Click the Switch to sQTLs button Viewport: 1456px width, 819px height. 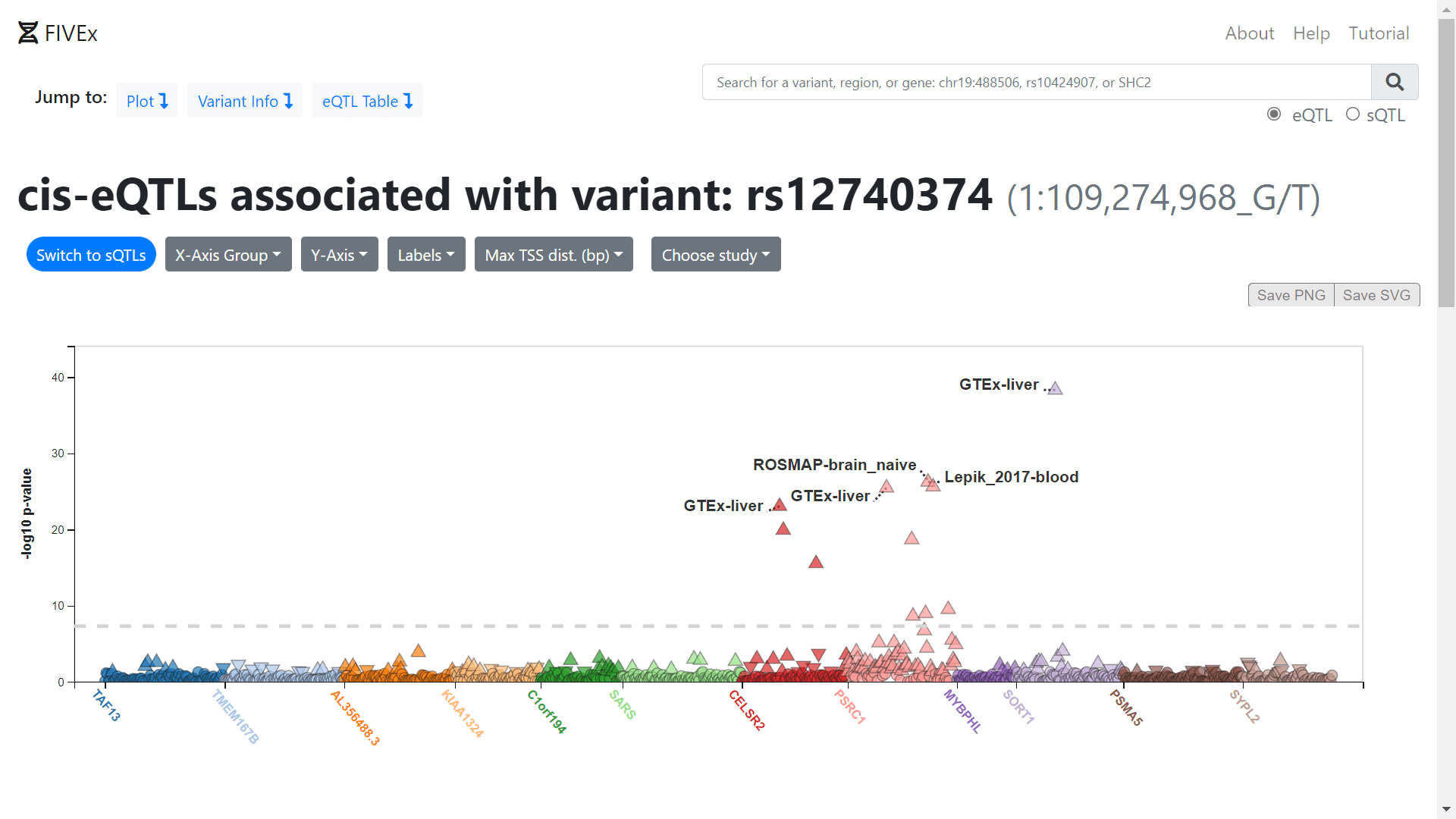[x=90, y=254]
